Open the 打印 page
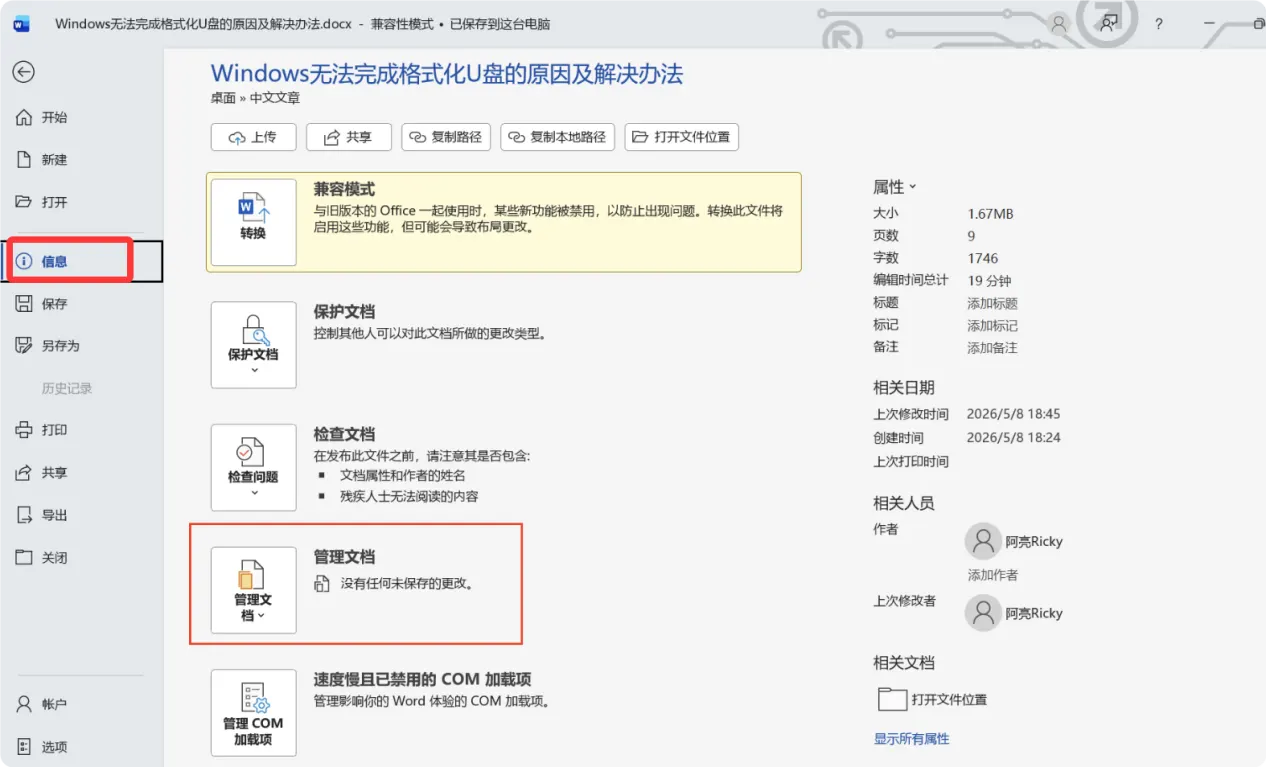 (x=54, y=430)
